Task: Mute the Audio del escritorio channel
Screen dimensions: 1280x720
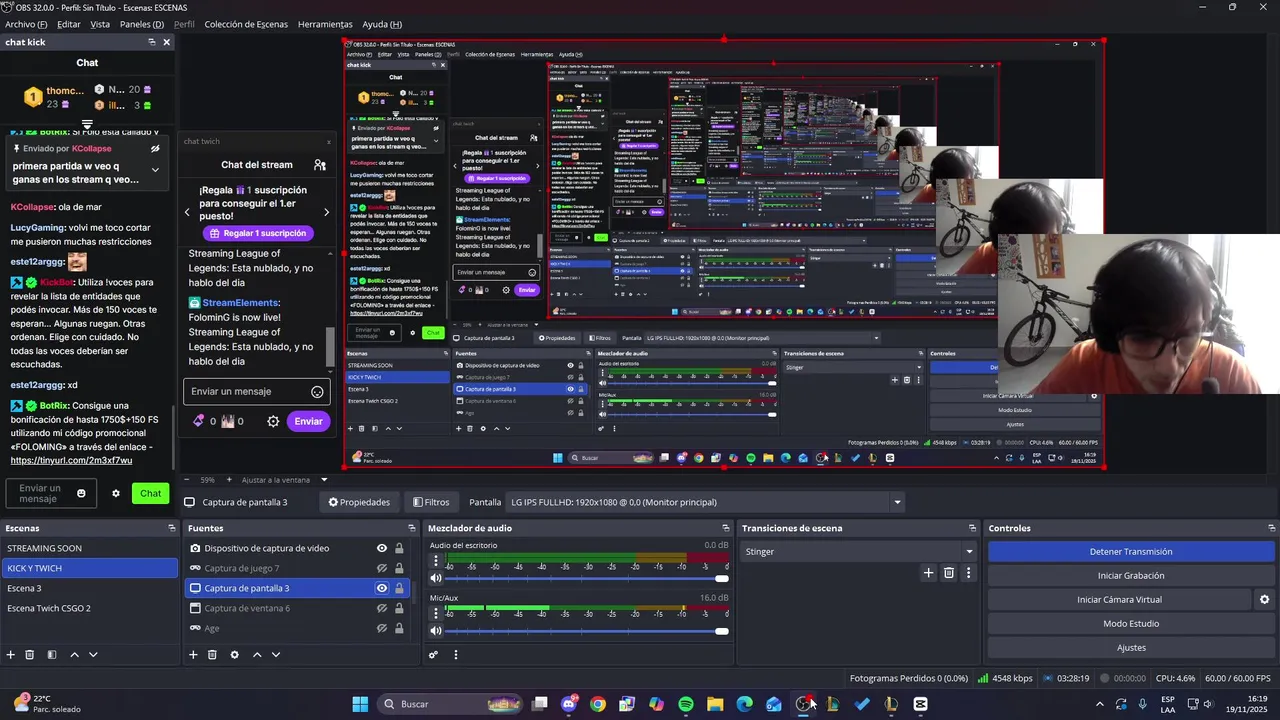Action: point(435,578)
